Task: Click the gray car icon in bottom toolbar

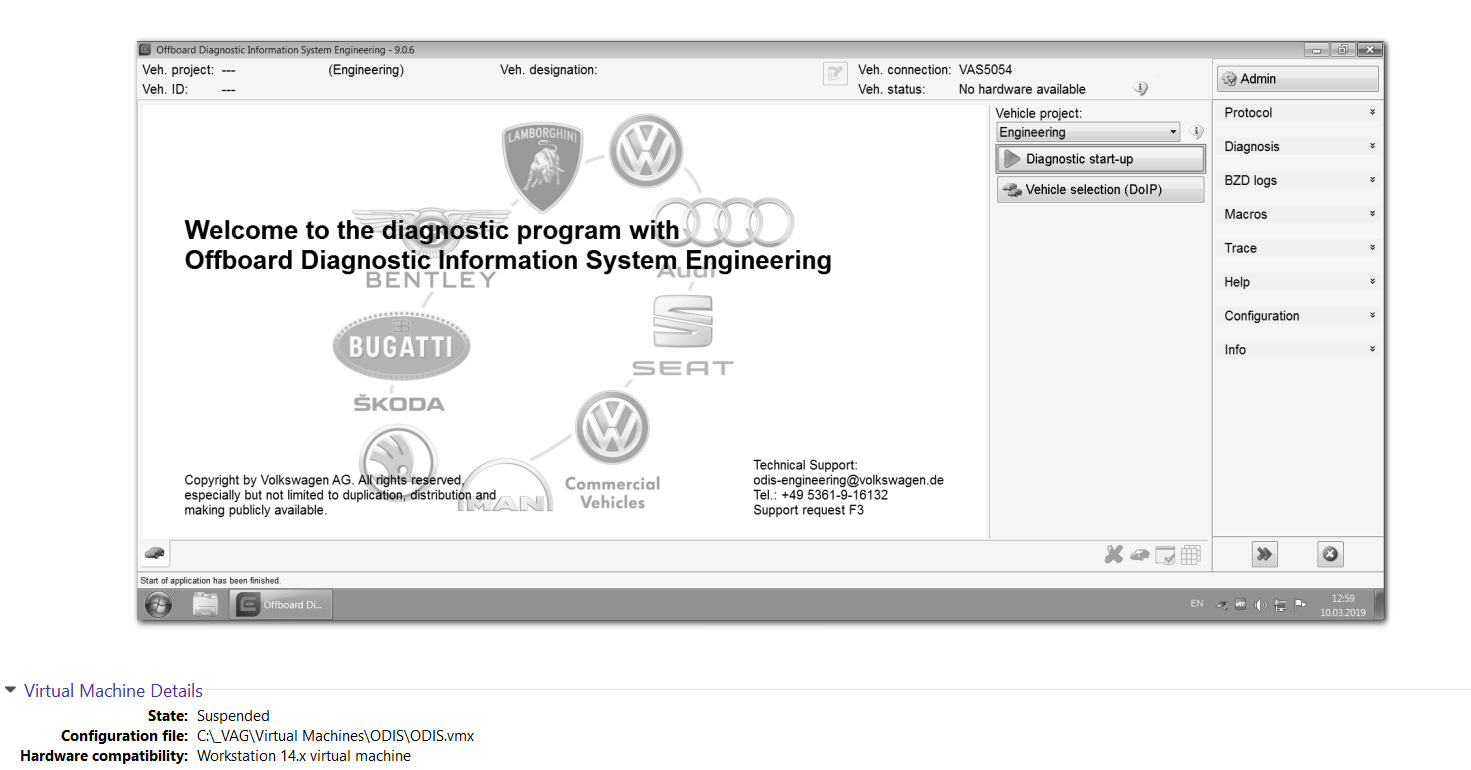Action: click(1139, 555)
